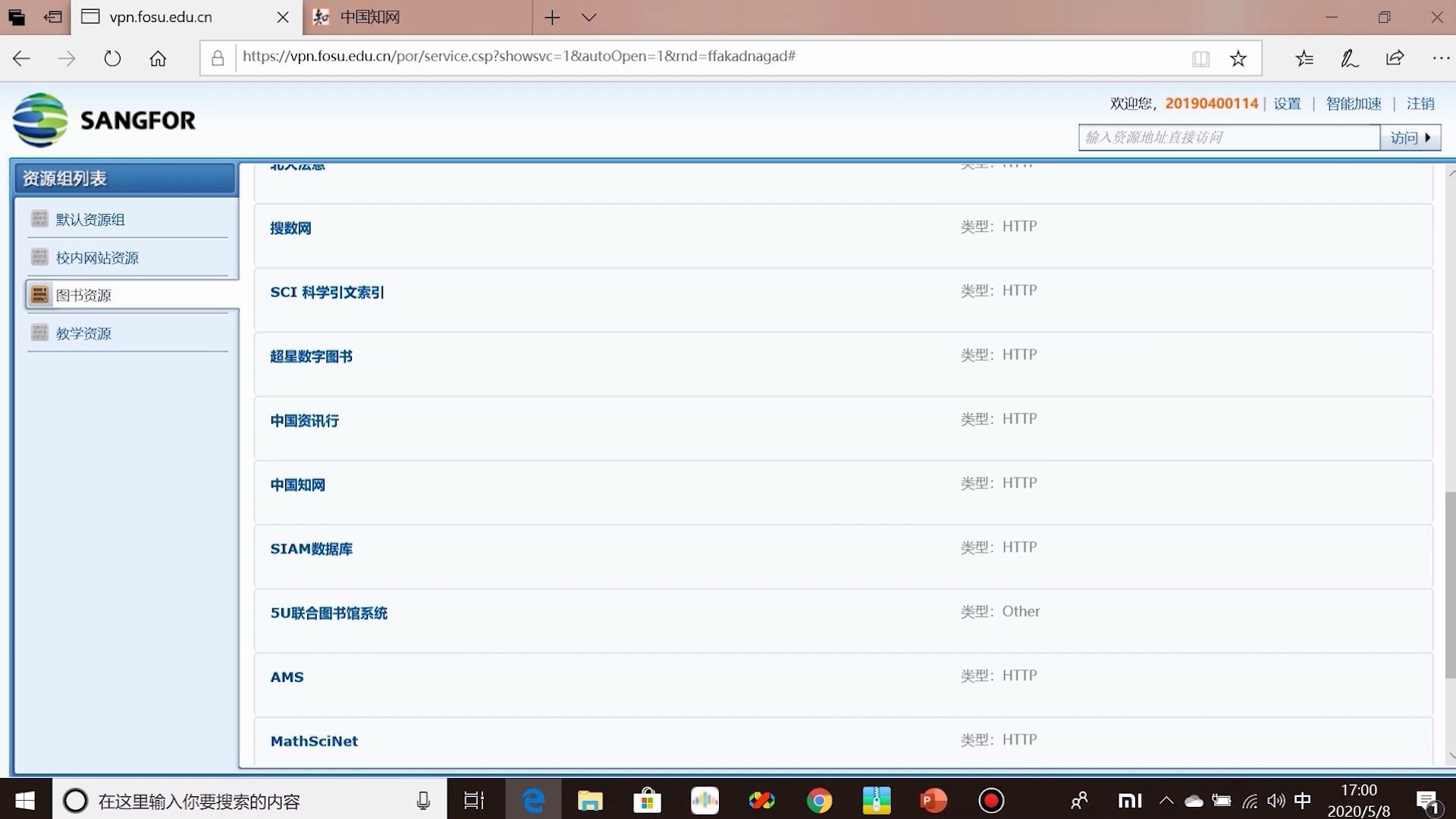Open the Windows Start menu

tap(25, 800)
